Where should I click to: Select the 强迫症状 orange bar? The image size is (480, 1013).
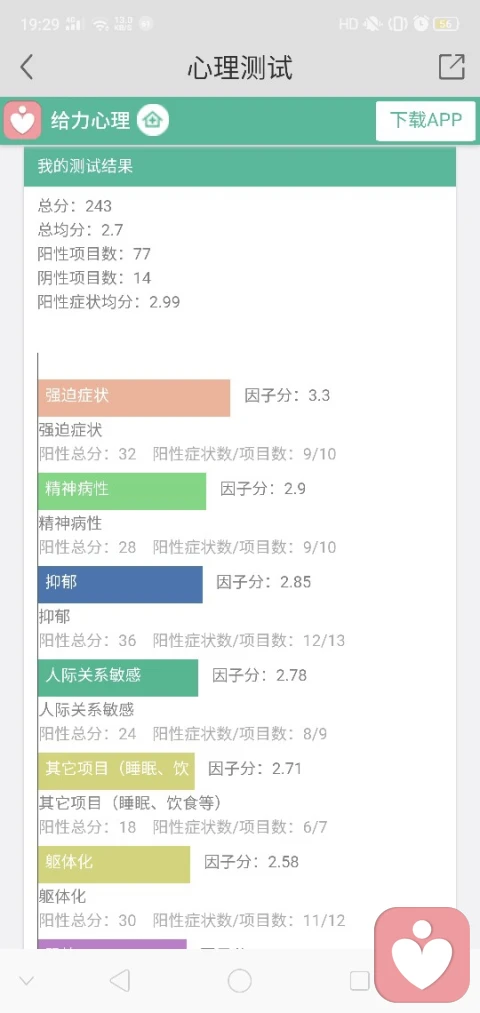click(134, 397)
